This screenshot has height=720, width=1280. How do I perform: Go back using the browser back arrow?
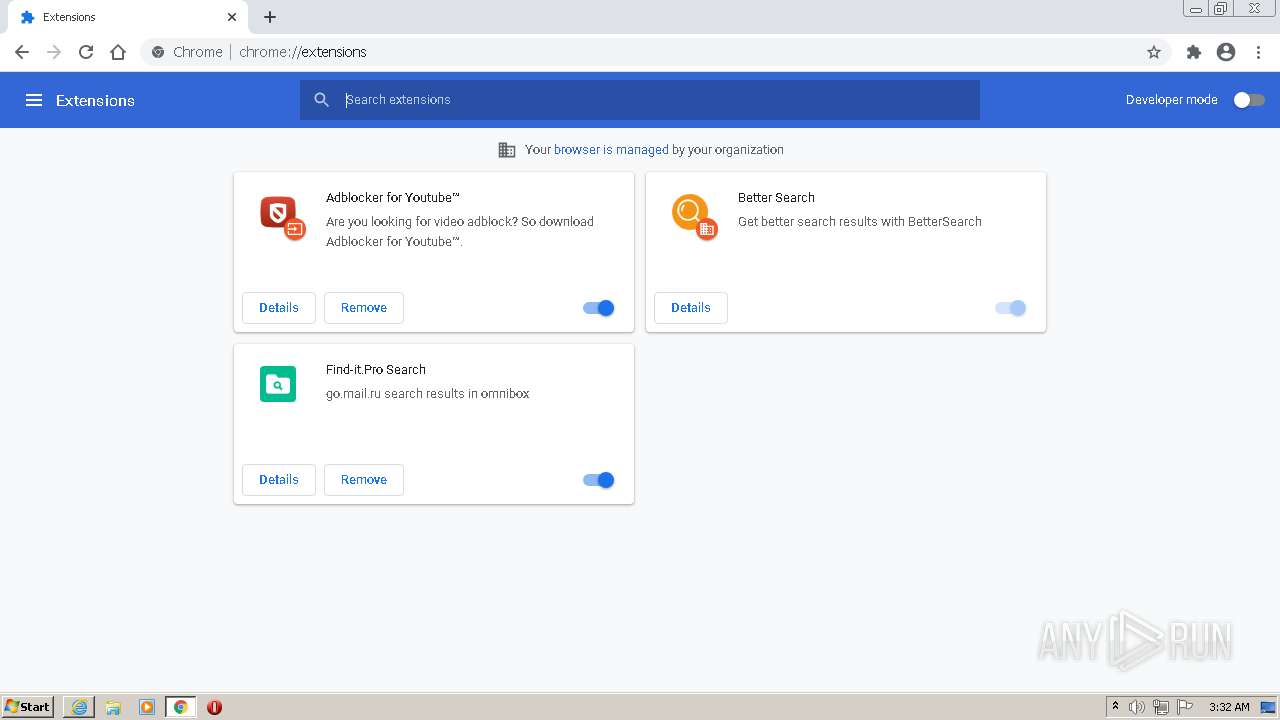pos(22,52)
